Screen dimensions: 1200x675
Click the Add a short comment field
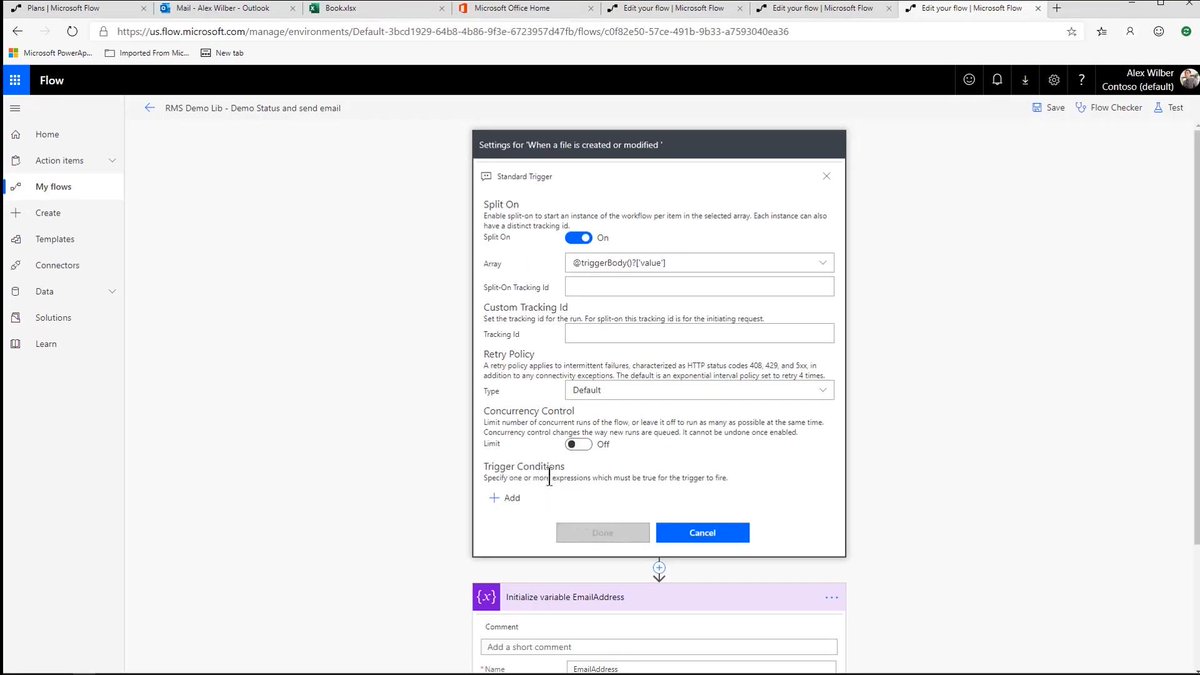[658, 647]
